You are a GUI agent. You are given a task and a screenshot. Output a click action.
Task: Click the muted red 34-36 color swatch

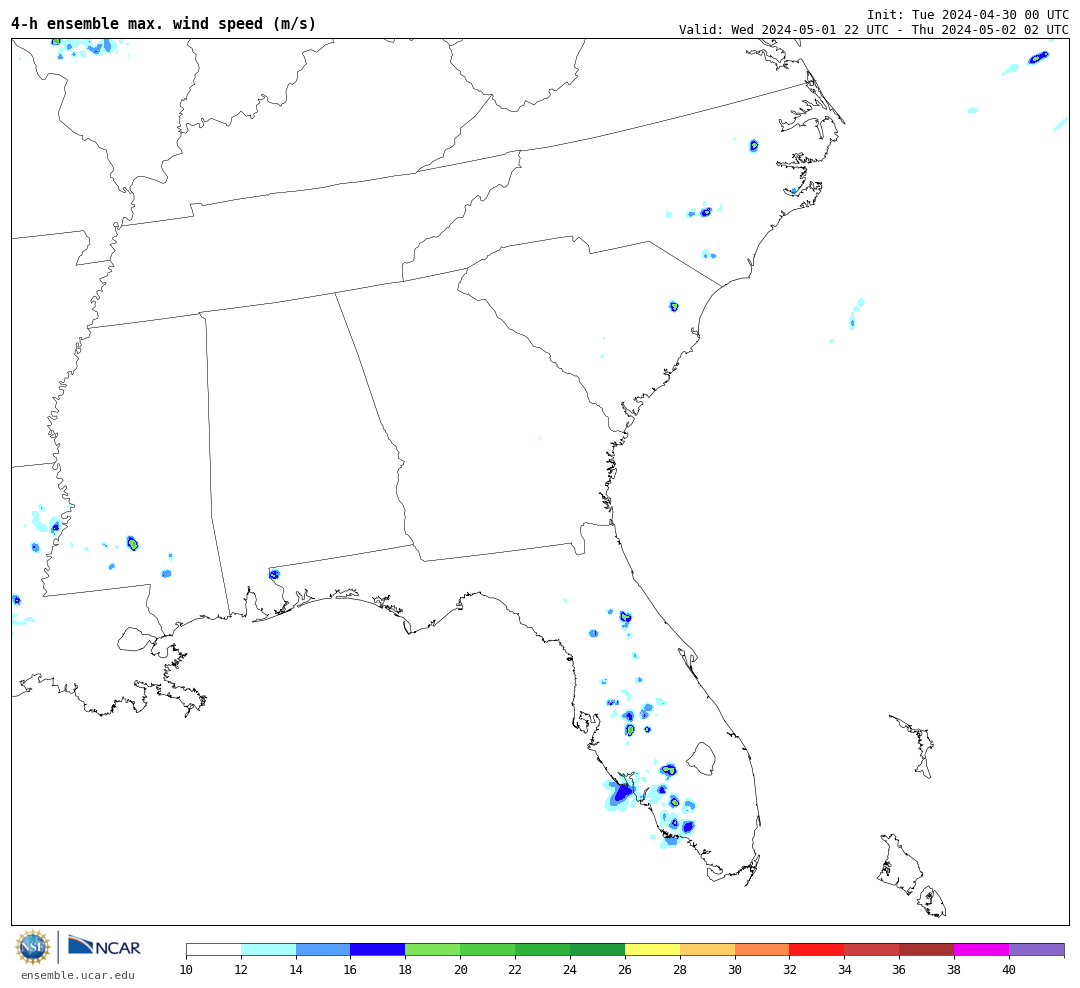pyautogui.click(x=872, y=950)
